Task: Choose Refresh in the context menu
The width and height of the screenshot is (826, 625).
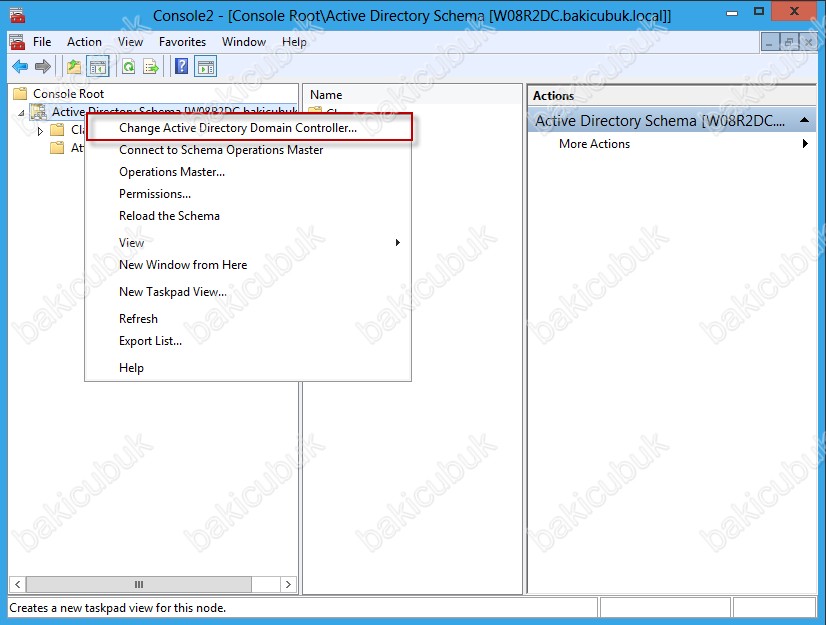Action: pos(248,319)
